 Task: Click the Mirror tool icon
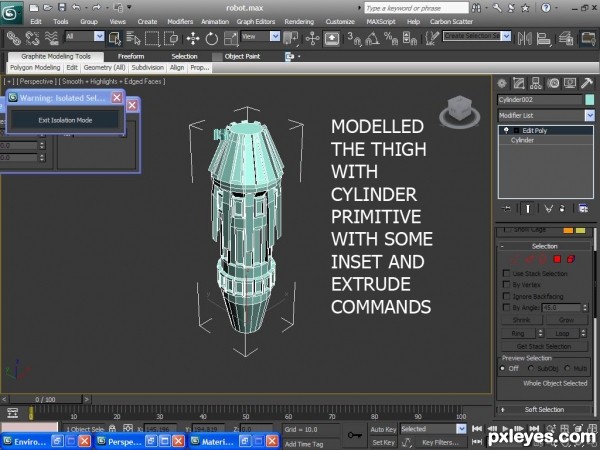(x=525, y=38)
